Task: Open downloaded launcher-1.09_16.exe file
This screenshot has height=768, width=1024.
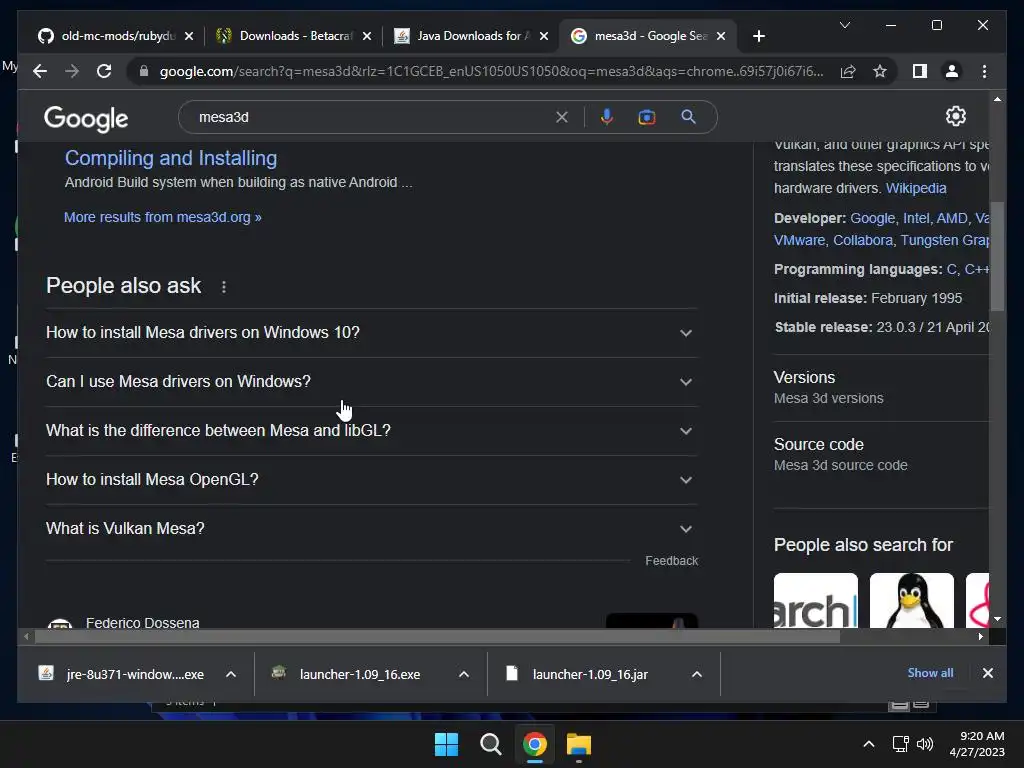Action: pos(347,674)
